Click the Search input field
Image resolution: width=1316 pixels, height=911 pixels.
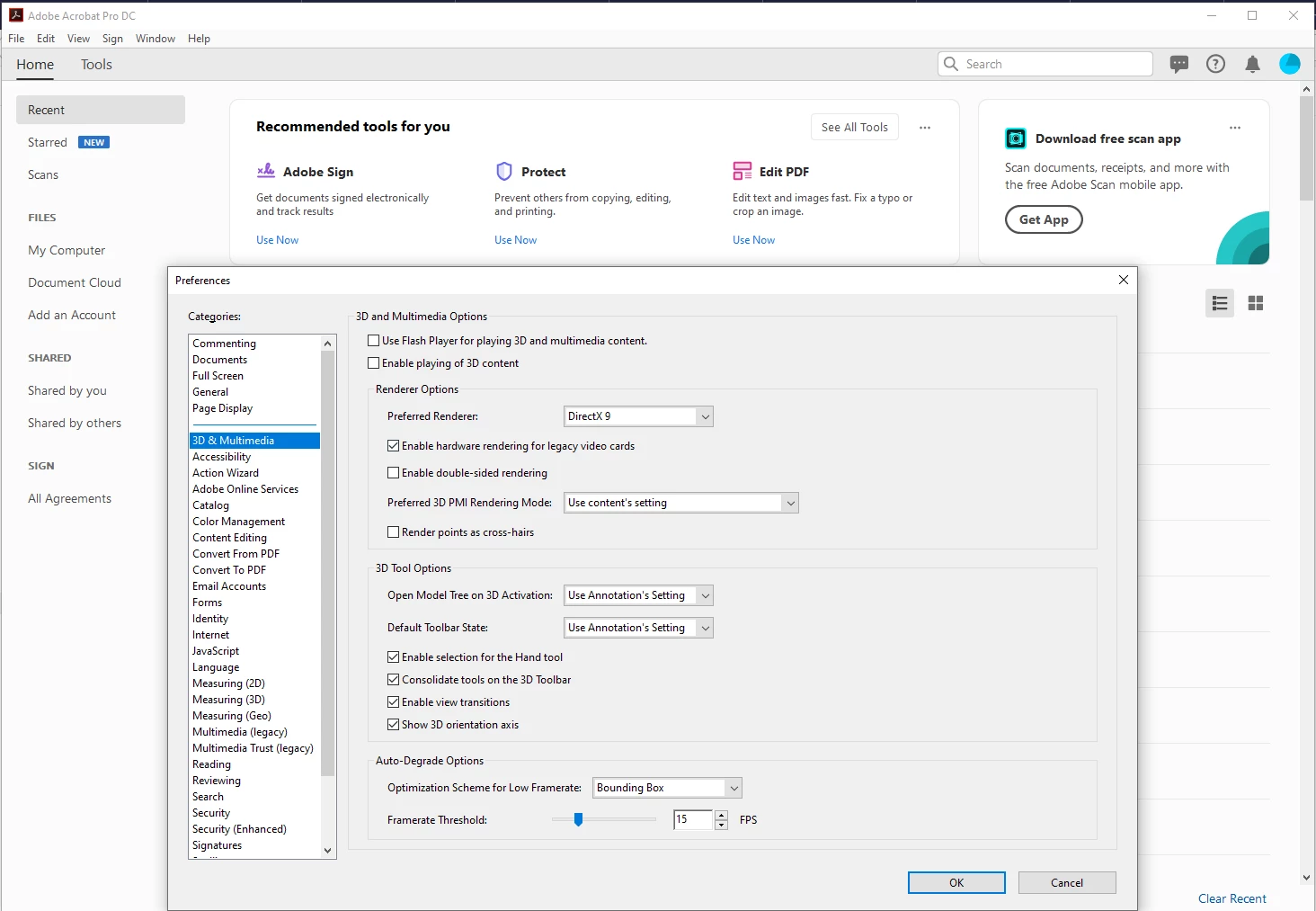click(1045, 64)
